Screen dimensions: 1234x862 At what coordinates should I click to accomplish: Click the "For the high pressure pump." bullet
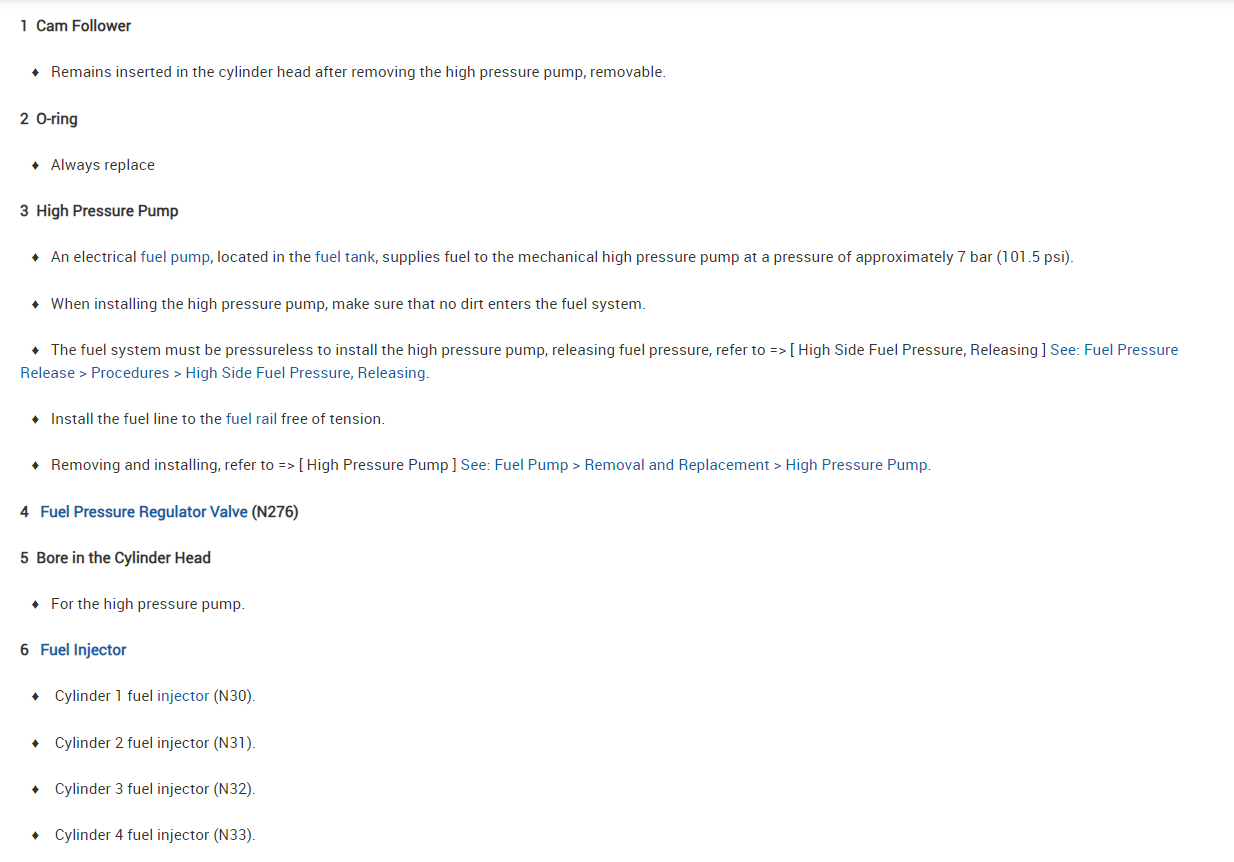pos(148,604)
